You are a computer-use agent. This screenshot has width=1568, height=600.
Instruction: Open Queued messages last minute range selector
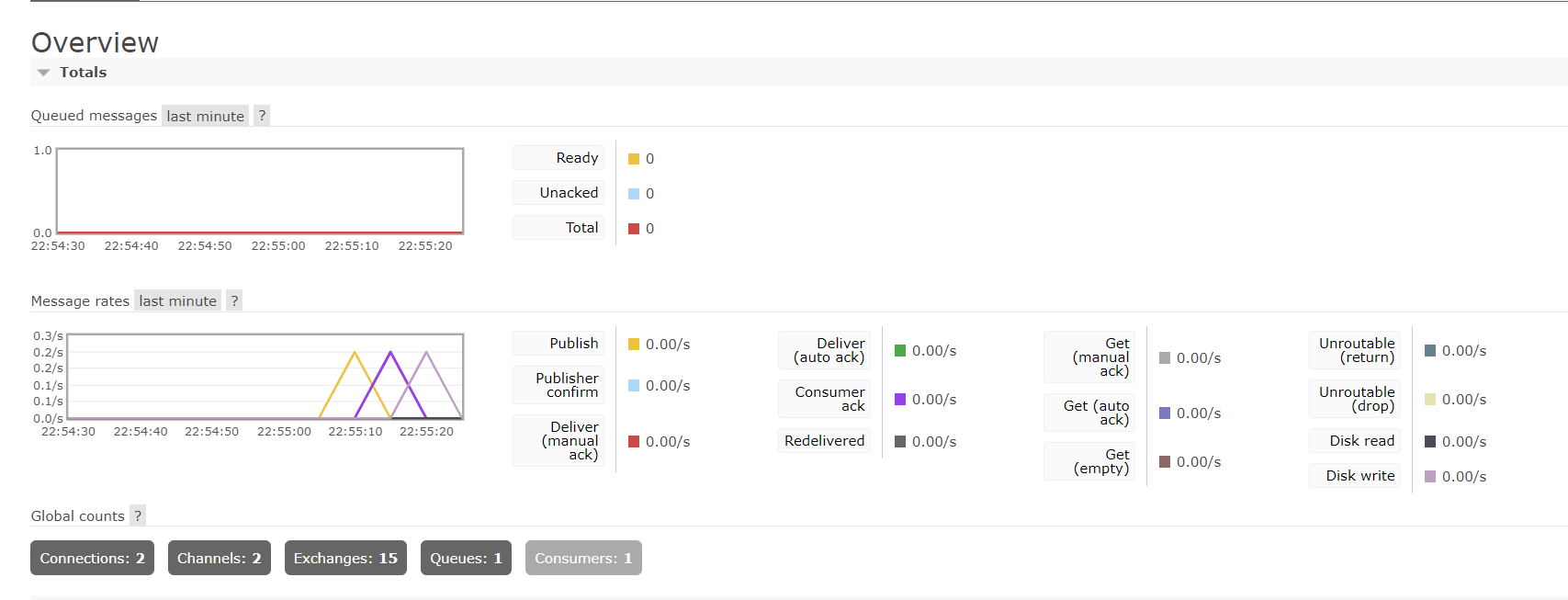coord(205,116)
